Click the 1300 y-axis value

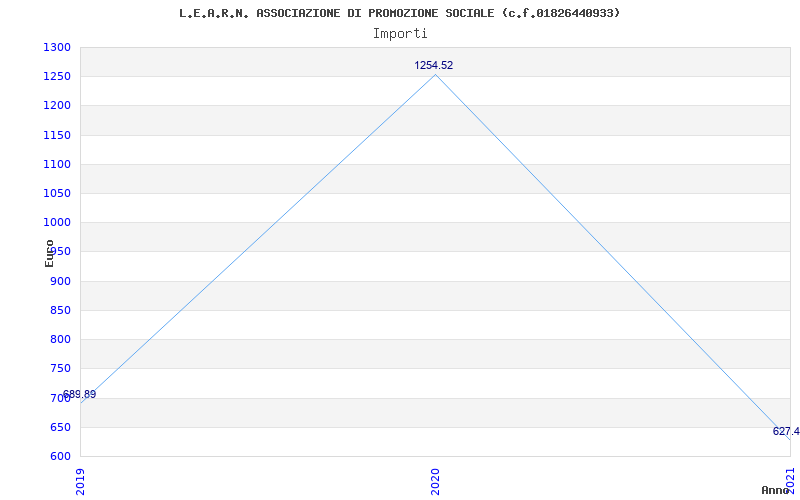point(57,47)
